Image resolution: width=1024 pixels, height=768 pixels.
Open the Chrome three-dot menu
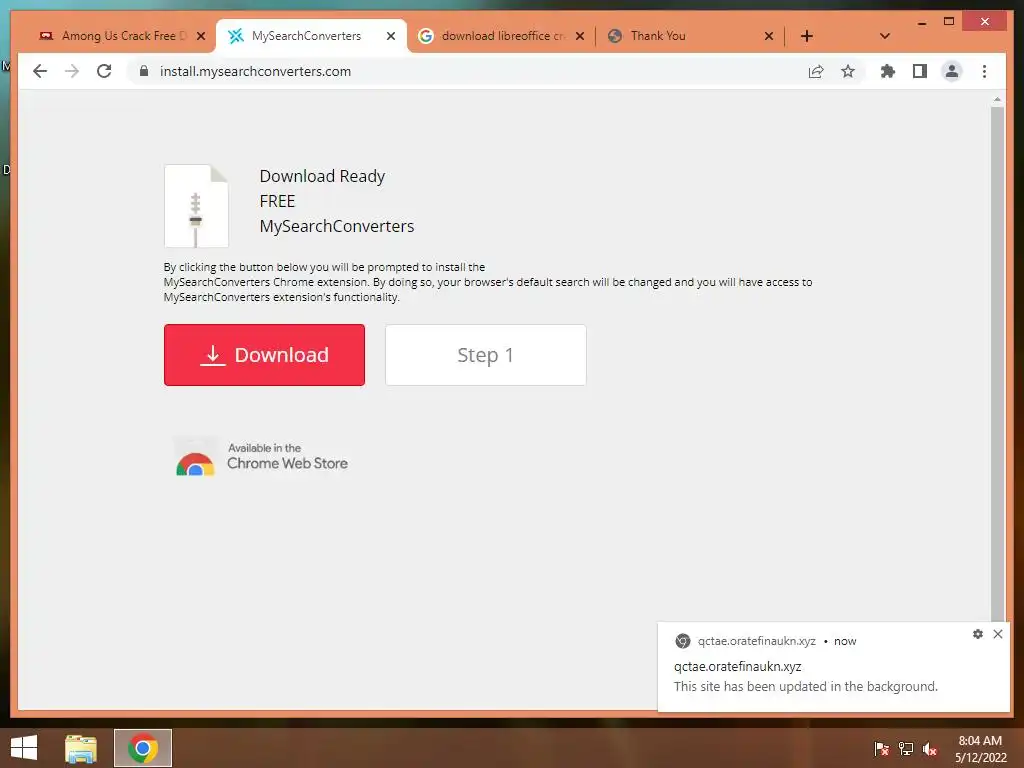[984, 71]
